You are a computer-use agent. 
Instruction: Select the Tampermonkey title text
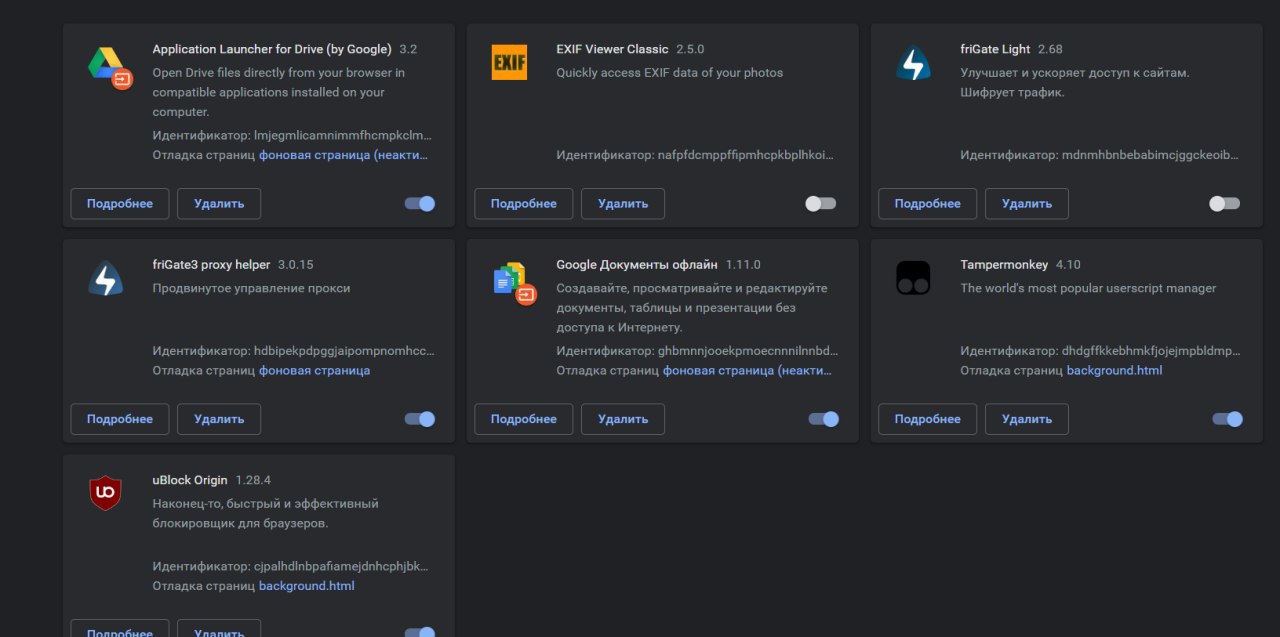point(1004,265)
